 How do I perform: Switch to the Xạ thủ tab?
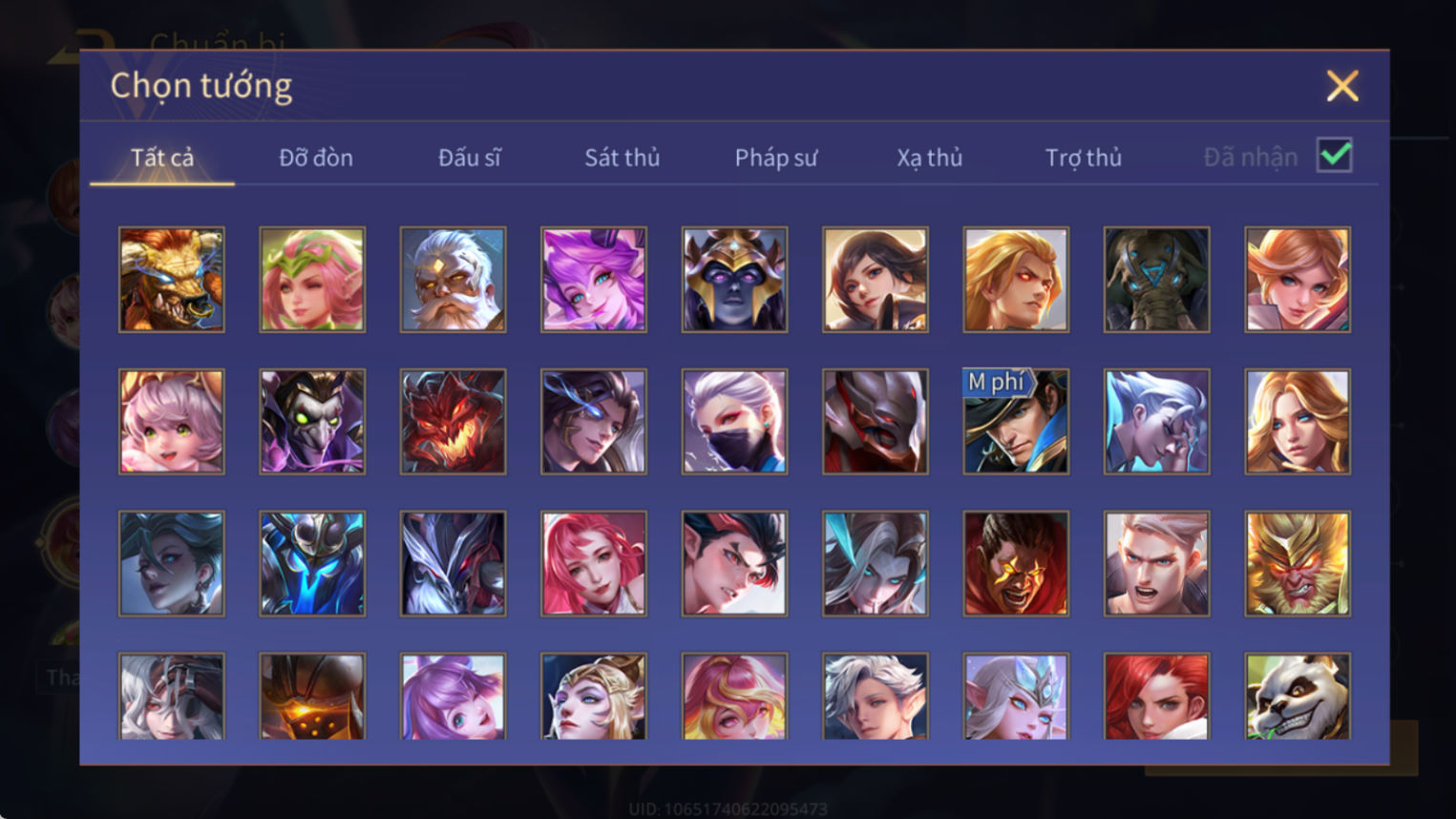point(930,157)
